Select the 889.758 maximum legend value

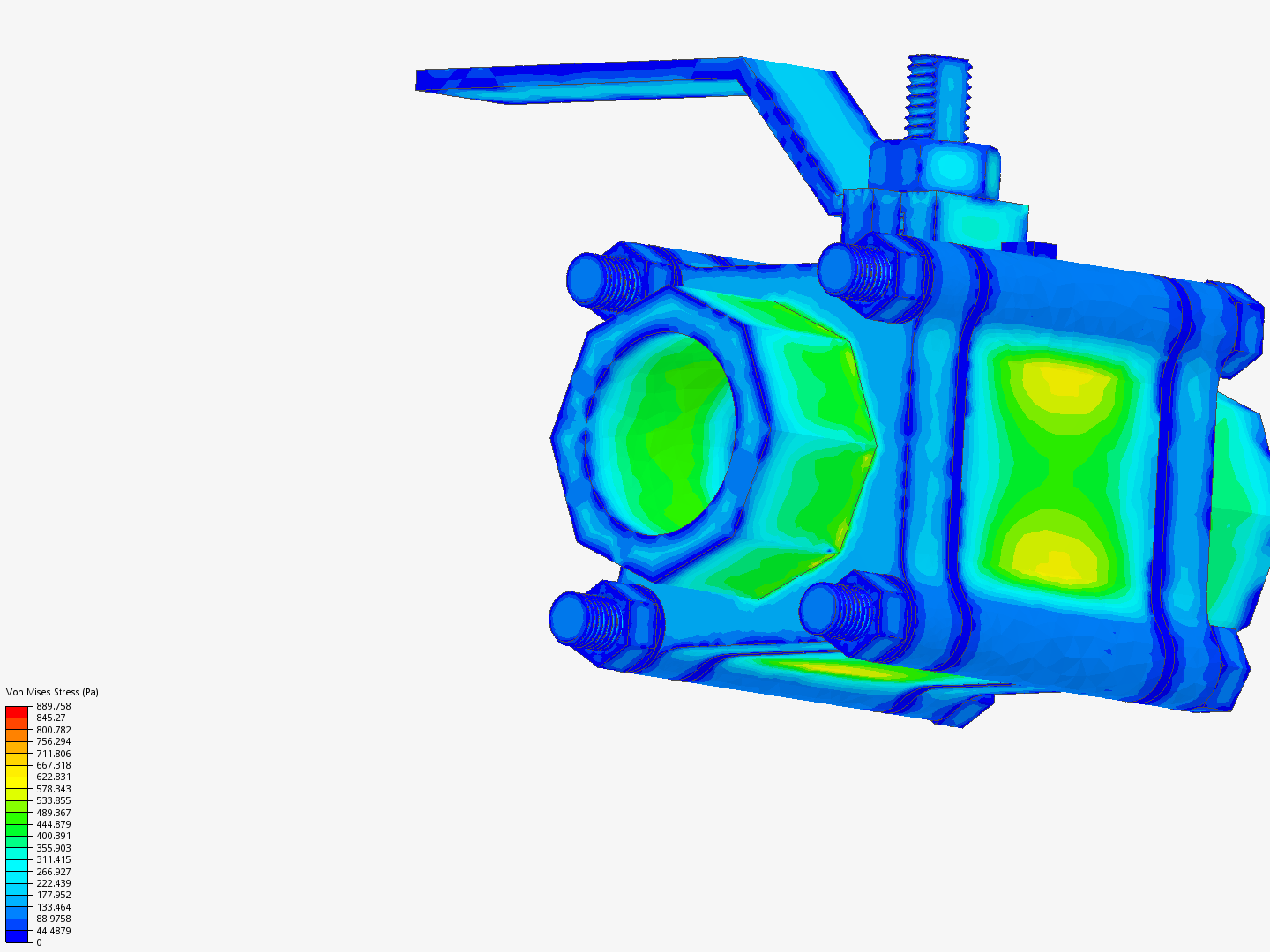coord(54,706)
